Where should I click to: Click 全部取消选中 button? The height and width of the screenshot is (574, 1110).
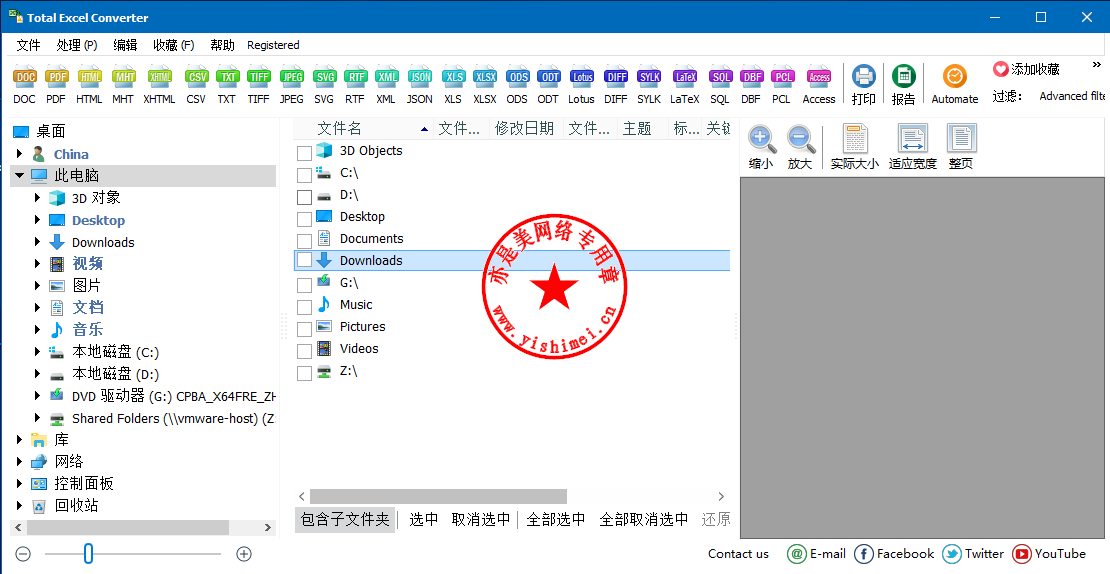point(643,520)
